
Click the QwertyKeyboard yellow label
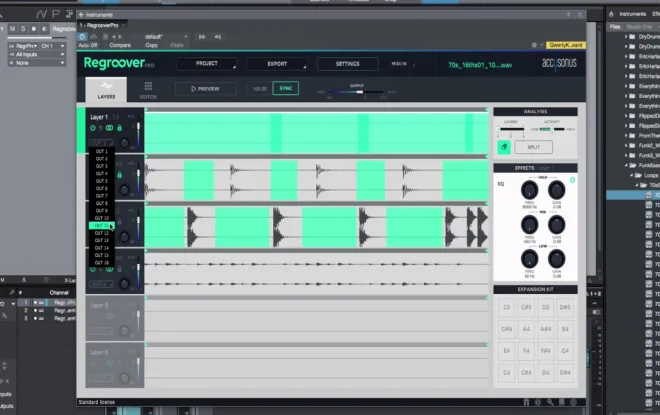coord(565,45)
